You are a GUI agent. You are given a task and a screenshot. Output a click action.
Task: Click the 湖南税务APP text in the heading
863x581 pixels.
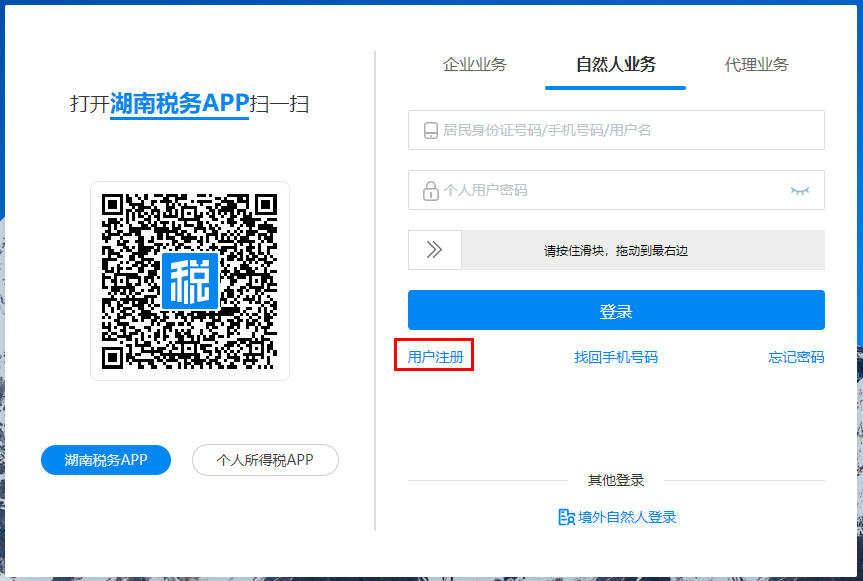(179, 103)
